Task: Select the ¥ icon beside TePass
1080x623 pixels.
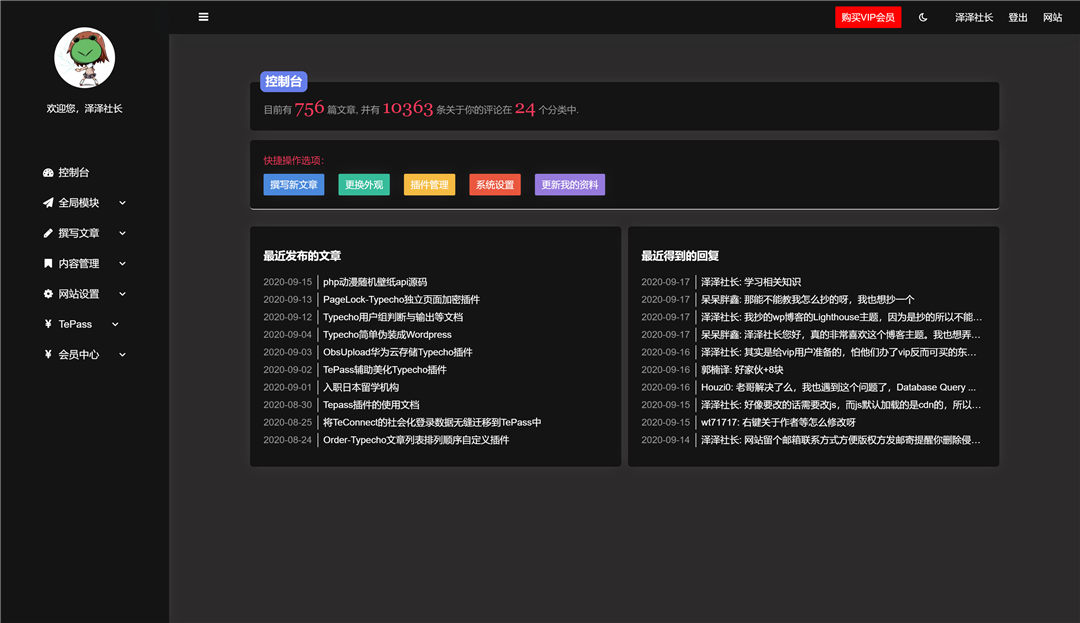Action: (48, 324)
